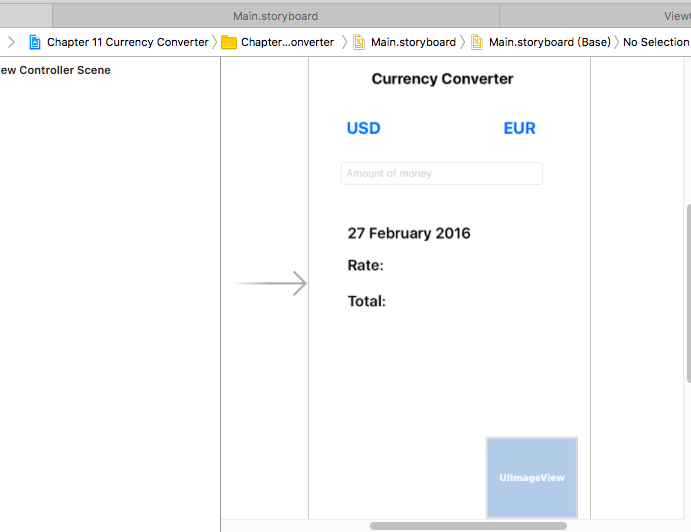Image resolution: width=691 pixels, height=532 pixels.
Task: Open the Chapter 11 Currency Converter breadcrumb
Action: (127, 42)
